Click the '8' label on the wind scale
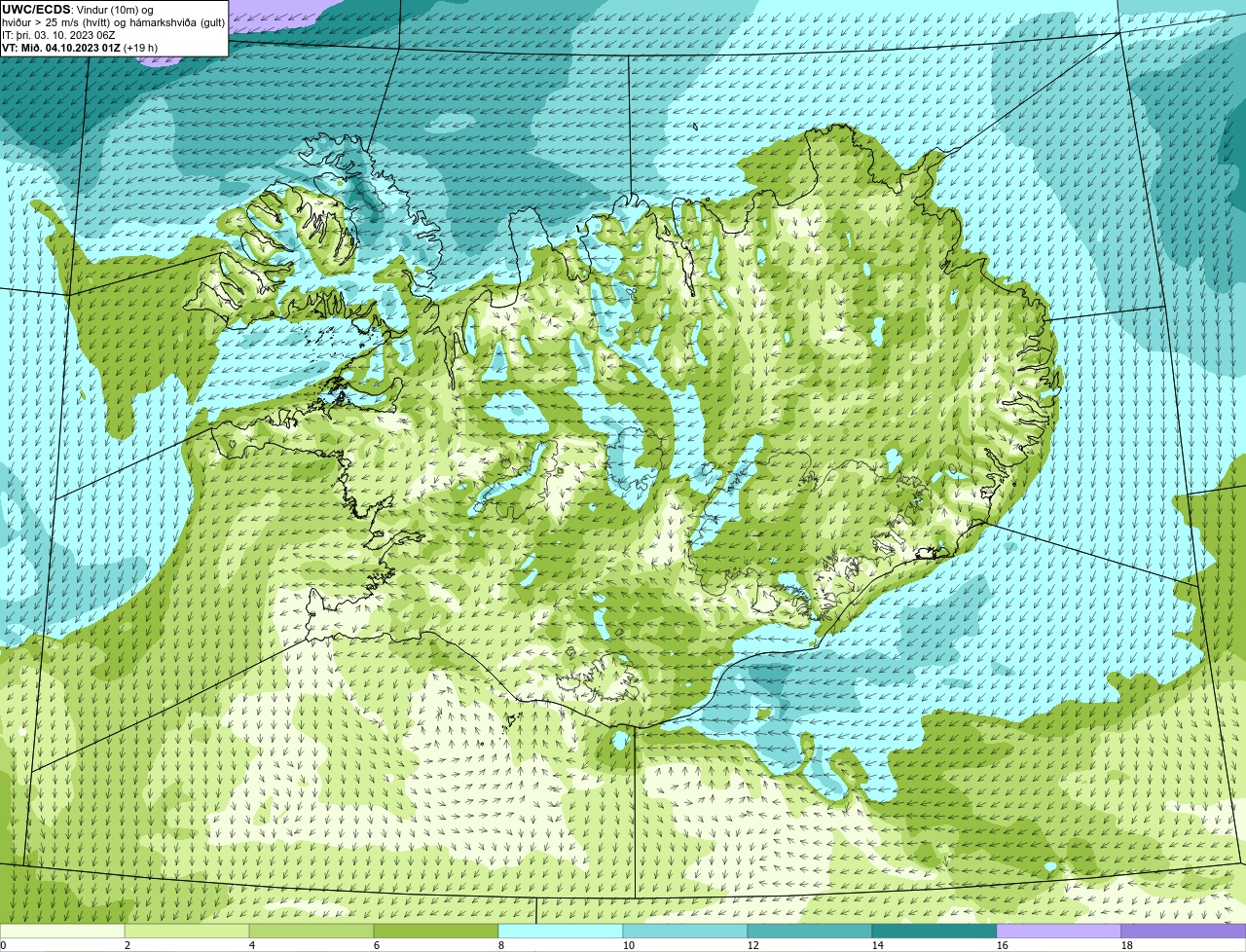This screenshot has width=1246, height=952. click(501, 945)
